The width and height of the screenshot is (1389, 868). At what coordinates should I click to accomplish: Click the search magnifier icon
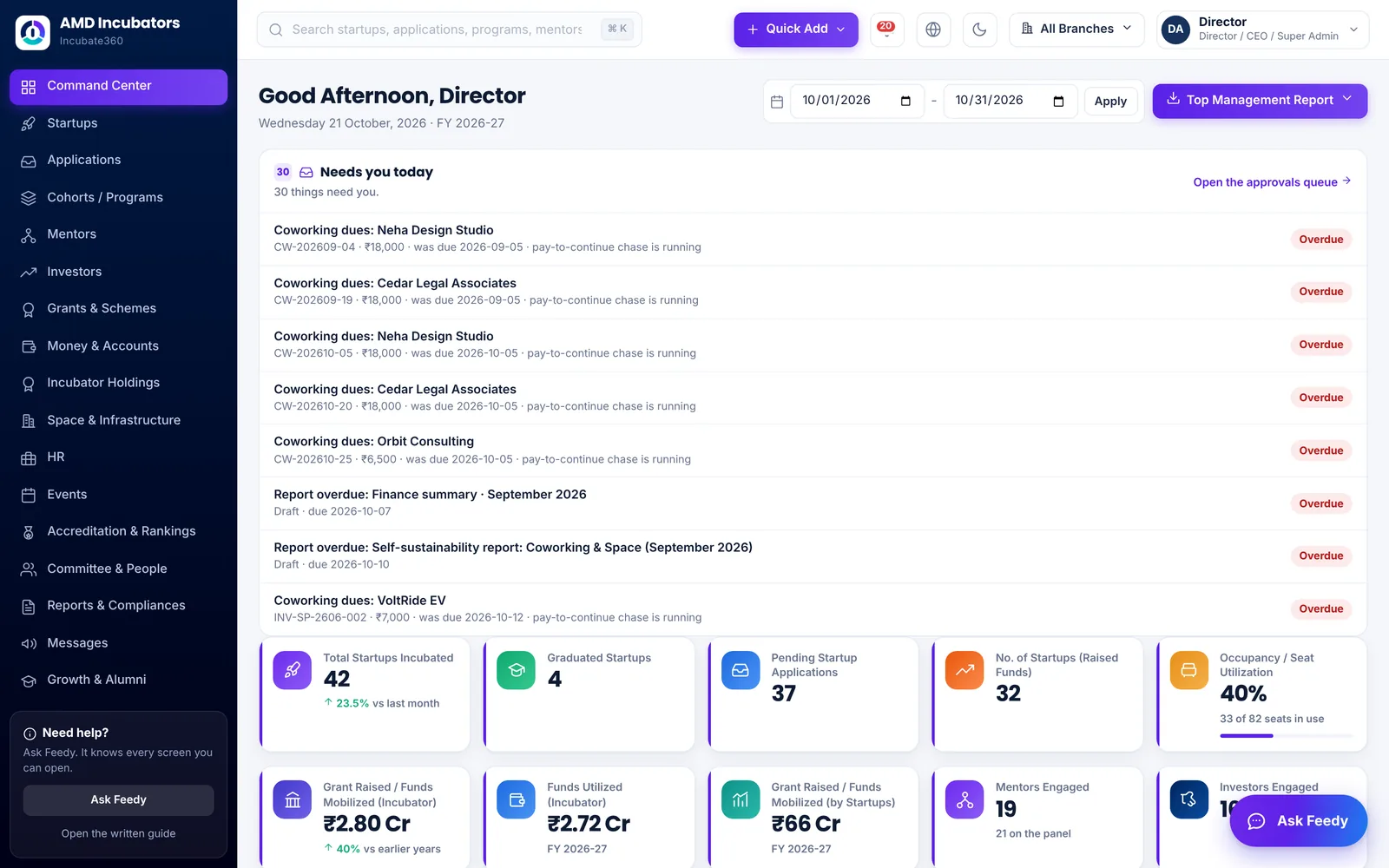click(x=276, y=30)
